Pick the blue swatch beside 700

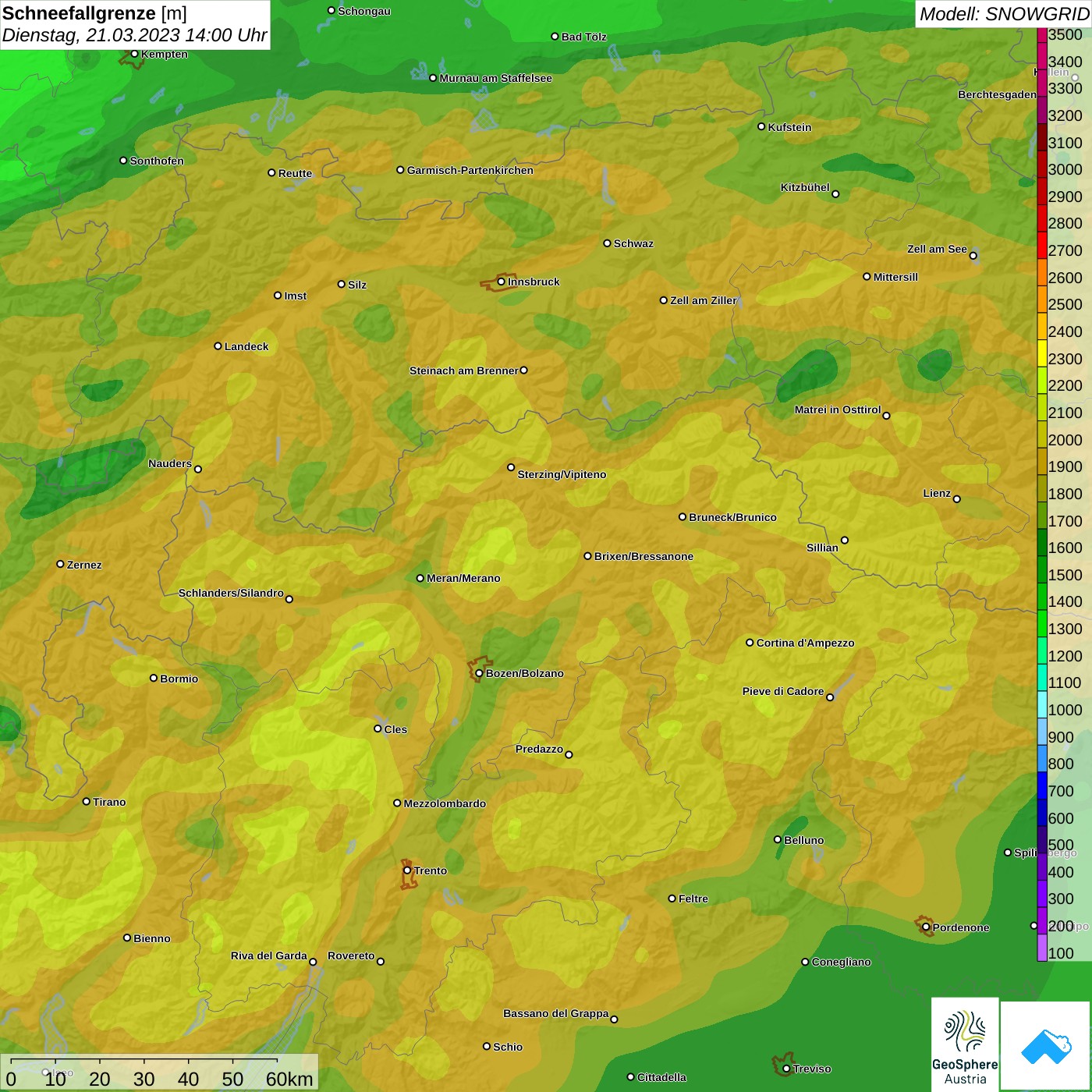click(1042, 786)
